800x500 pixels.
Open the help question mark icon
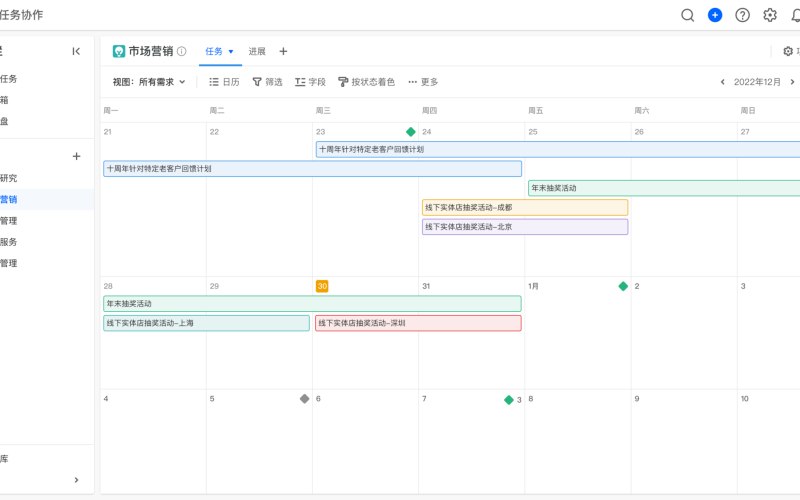[742, 15]
